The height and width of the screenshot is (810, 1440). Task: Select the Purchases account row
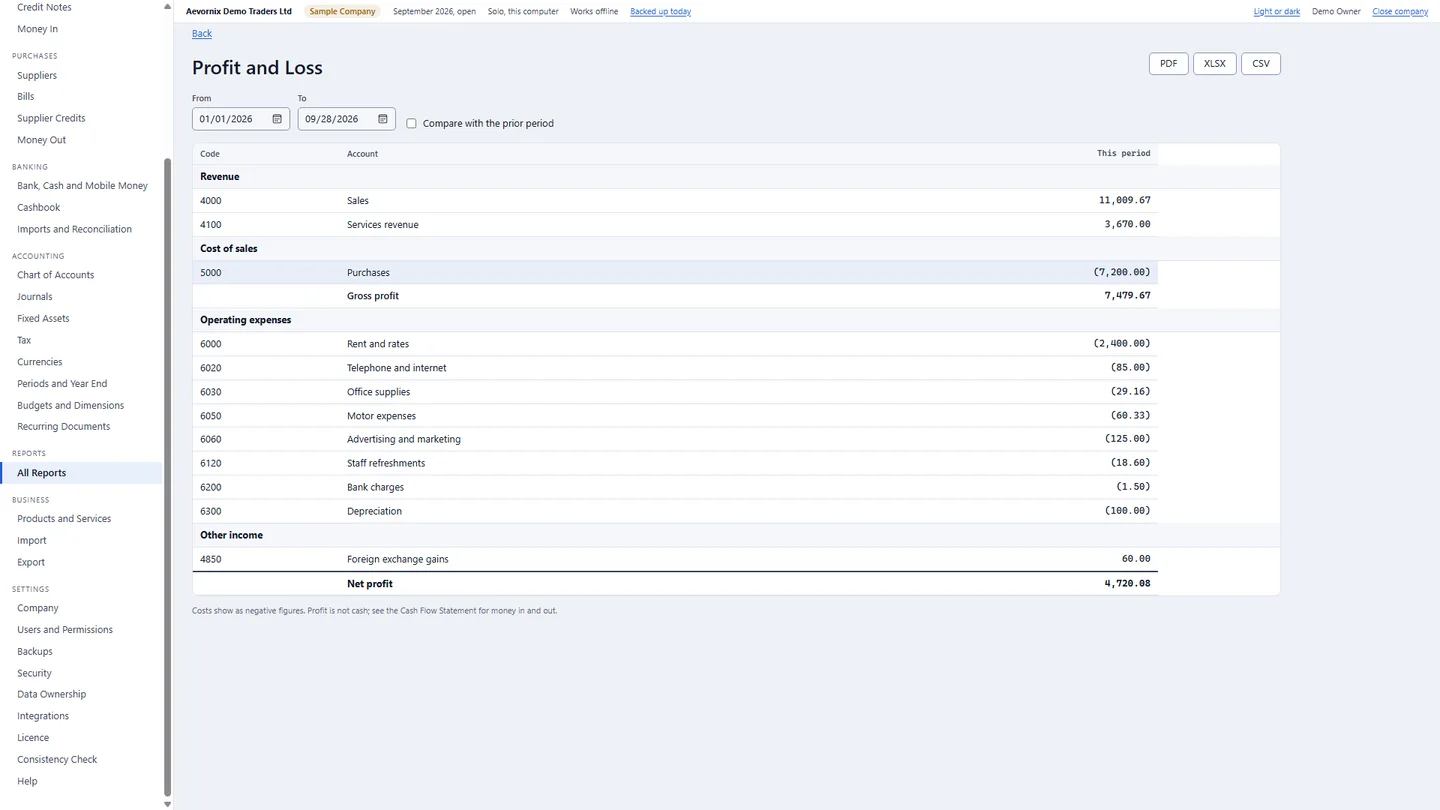[675, 272]
